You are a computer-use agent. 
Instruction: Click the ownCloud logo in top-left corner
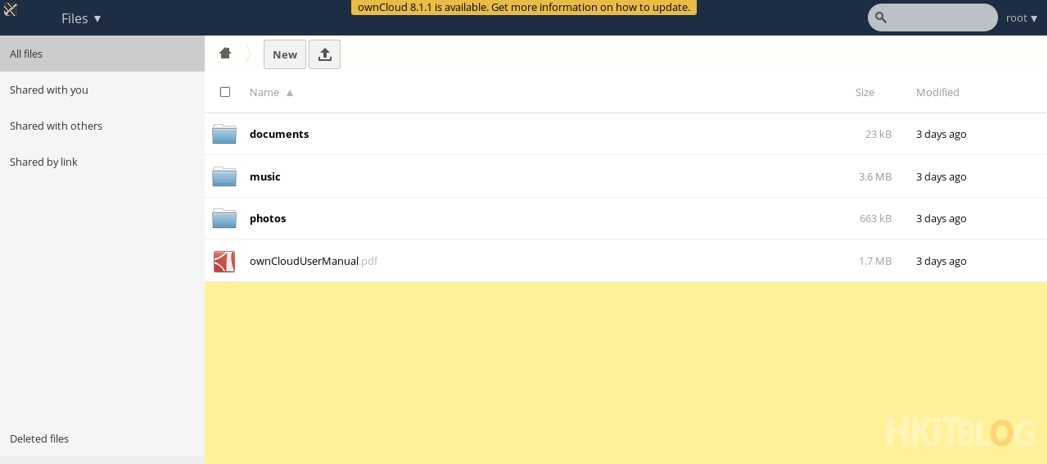click(11, 10)
